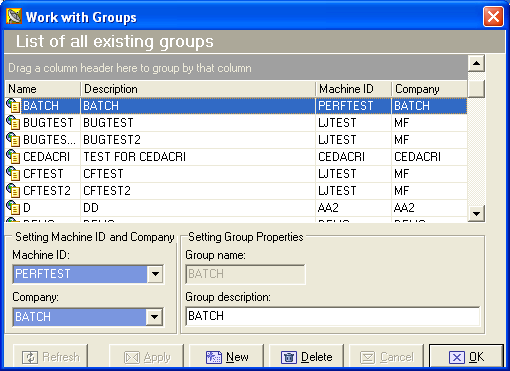The width and height of the screenshot is (510, 371).
Task: Click the BATCH Company combo box
Action: [88, 317]
